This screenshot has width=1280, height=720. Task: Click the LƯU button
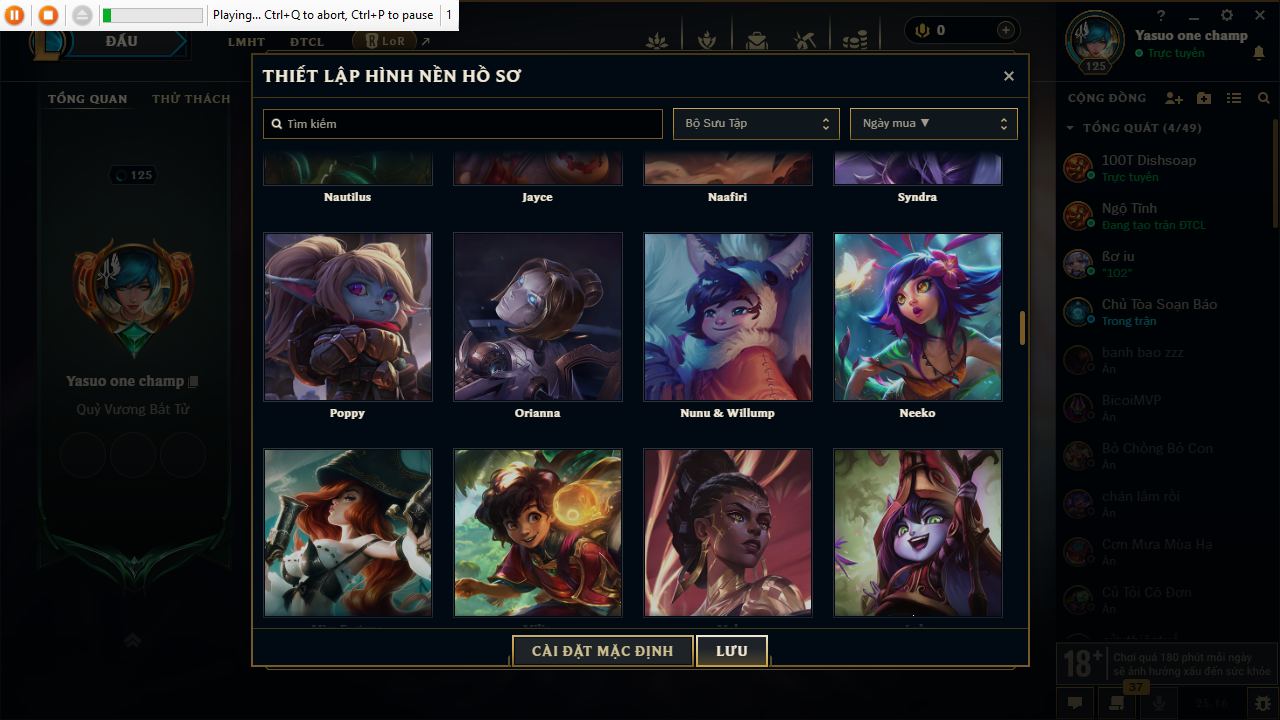(732, 651)
